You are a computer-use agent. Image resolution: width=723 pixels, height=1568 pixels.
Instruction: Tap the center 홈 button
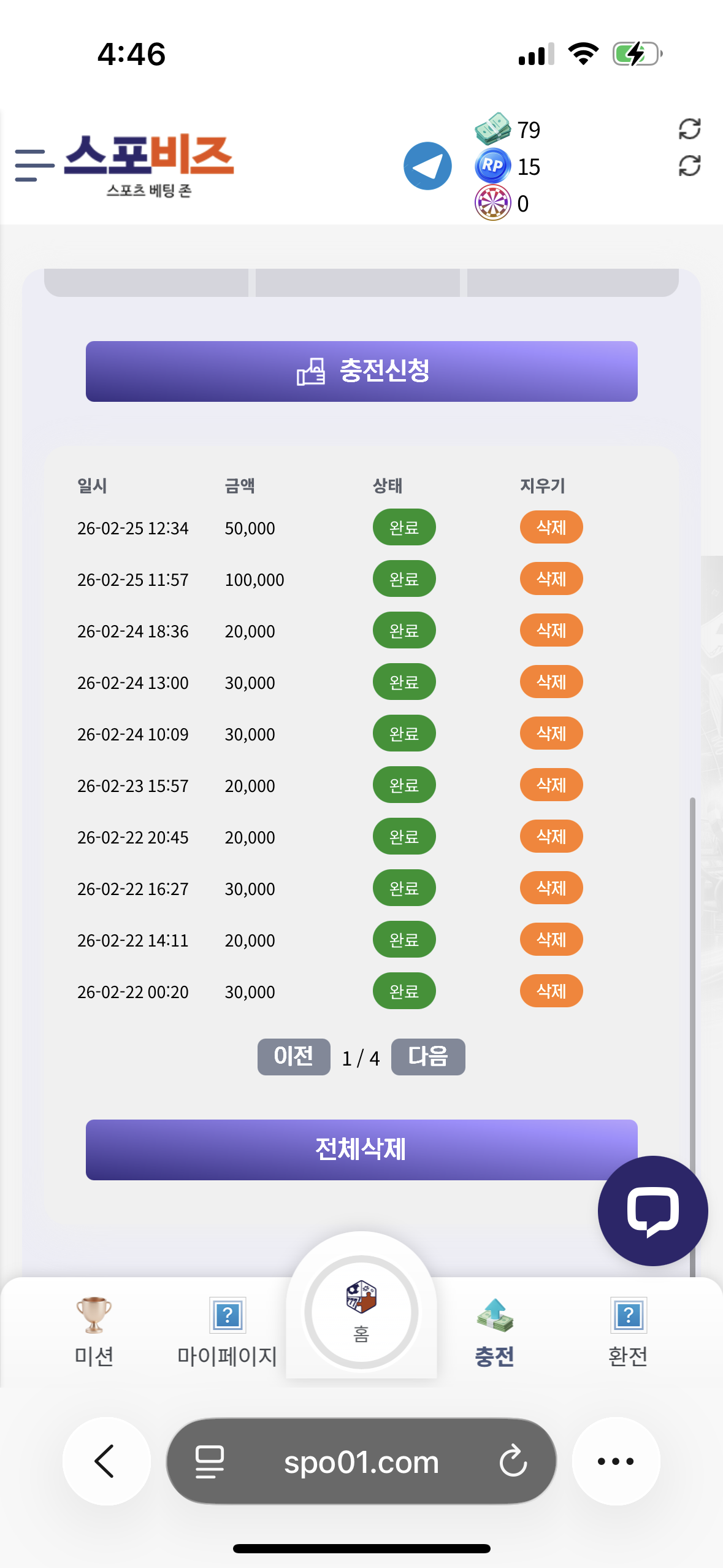click(361, 1312)
